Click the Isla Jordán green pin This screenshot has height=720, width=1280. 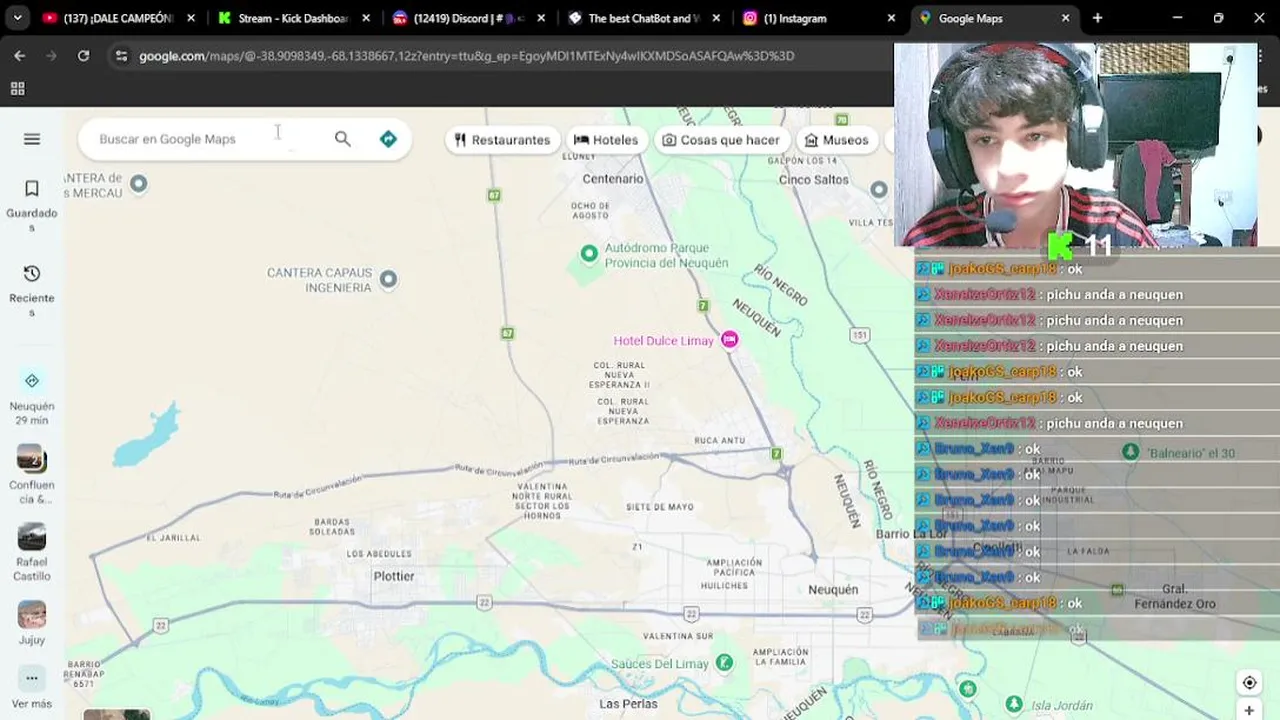[1014, 704]
